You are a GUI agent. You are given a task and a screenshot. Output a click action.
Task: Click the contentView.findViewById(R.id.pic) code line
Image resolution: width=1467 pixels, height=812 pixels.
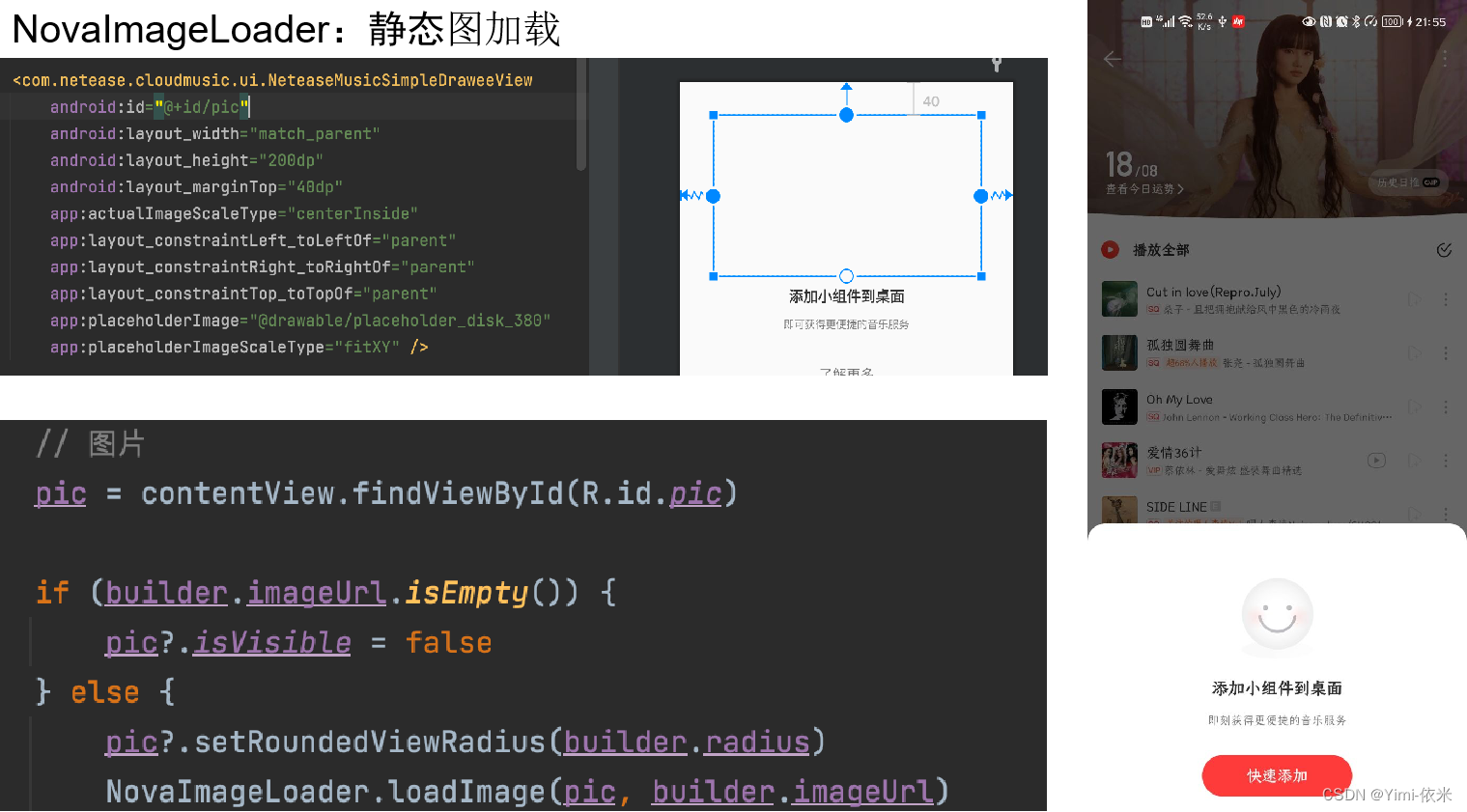pyautogui.click(x=386, y=493)
